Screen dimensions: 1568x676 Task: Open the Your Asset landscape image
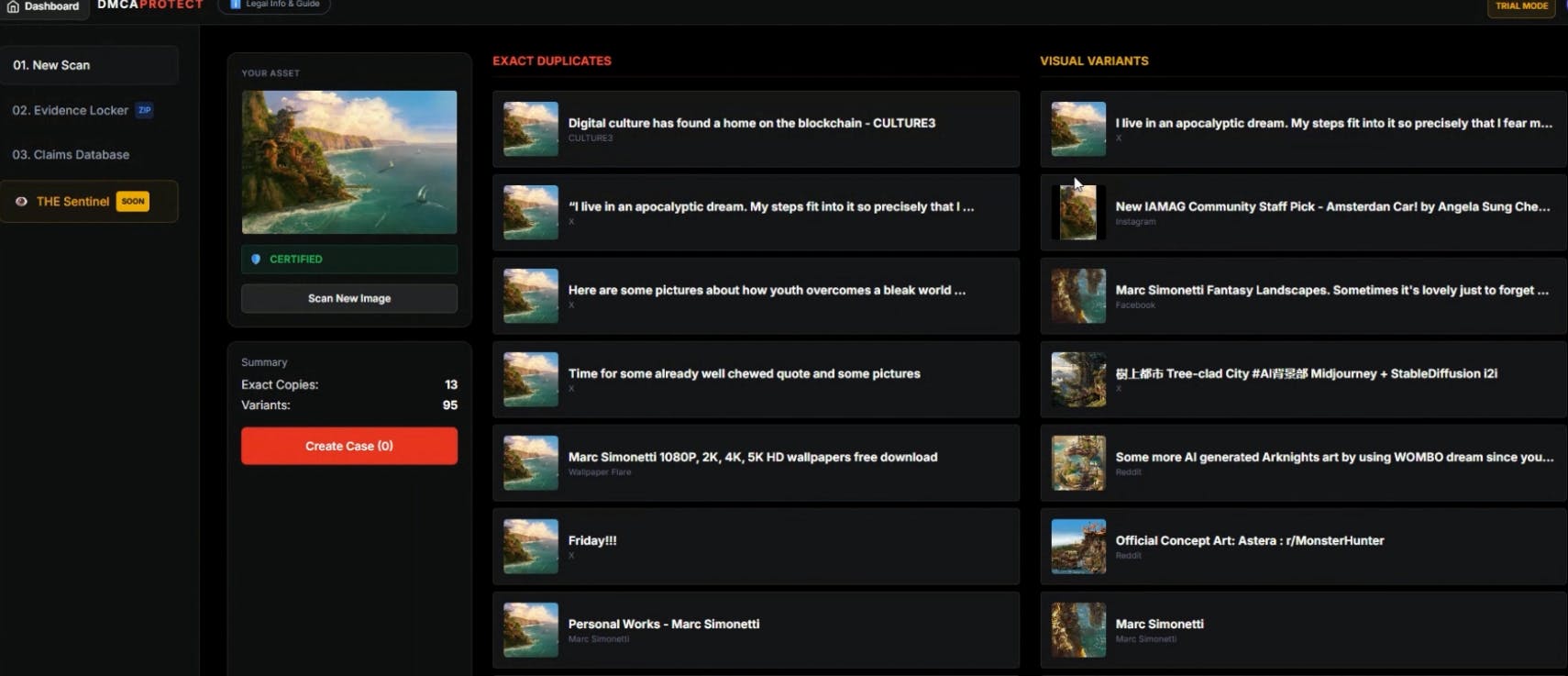[x=349, y=161]
